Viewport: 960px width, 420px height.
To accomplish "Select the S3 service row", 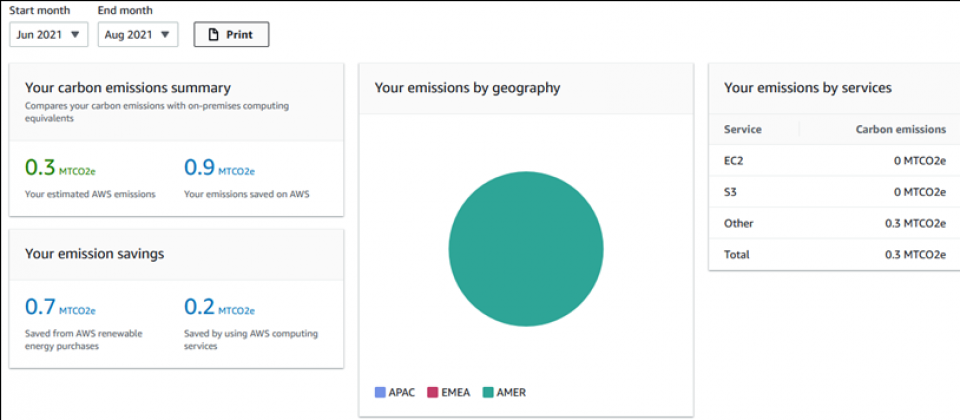I will point(834,191).
